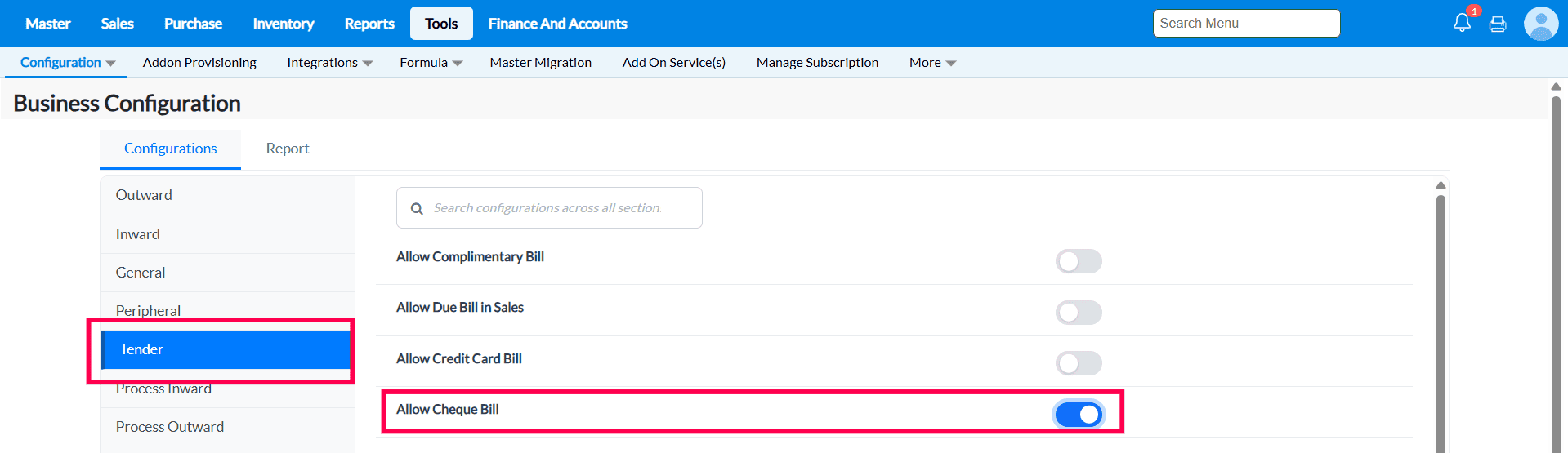The image size is (1568, 453).
Task: Disable the Allow Cheque Bill toggle
Action: 1079,415
